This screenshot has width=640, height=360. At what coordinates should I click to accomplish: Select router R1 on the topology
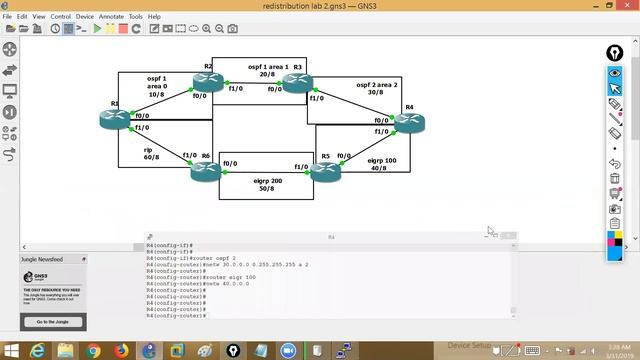click(x=115, y=119)
